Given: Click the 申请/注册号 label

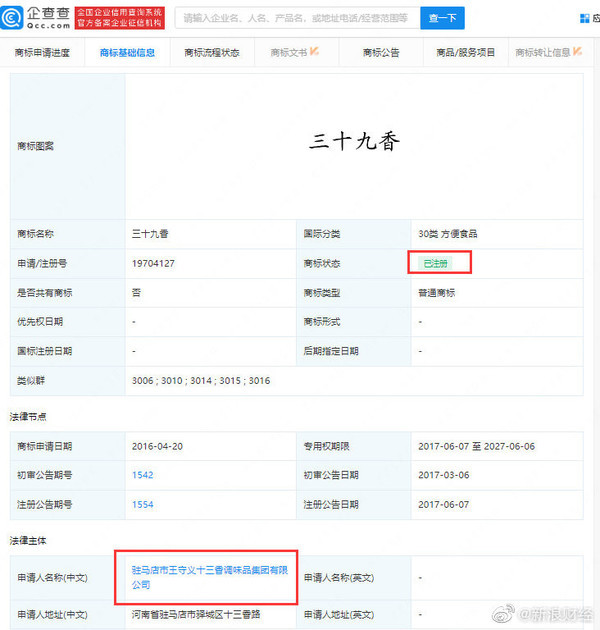Looking at the screenshot, I should click(42, 264).
